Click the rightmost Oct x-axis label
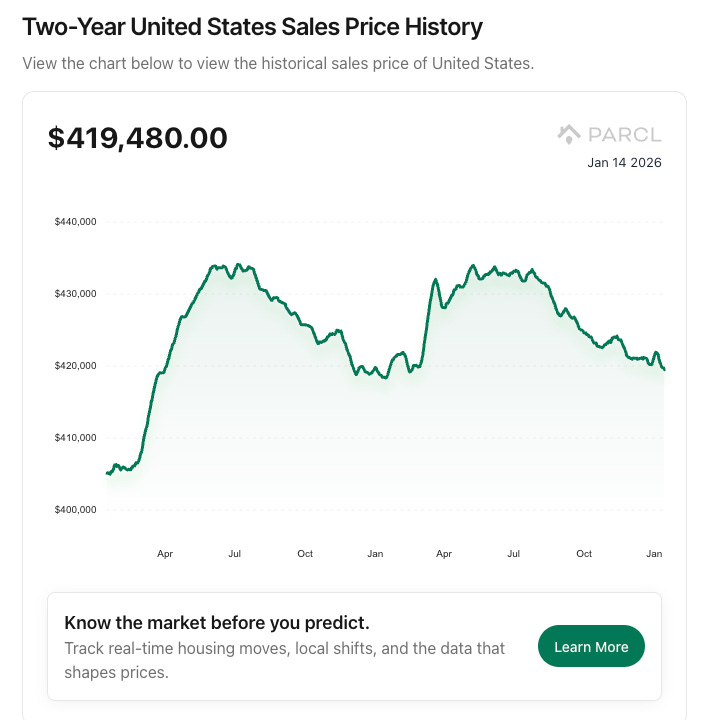The width and height of the screenshot is (718, 720). tap(584, 553)
